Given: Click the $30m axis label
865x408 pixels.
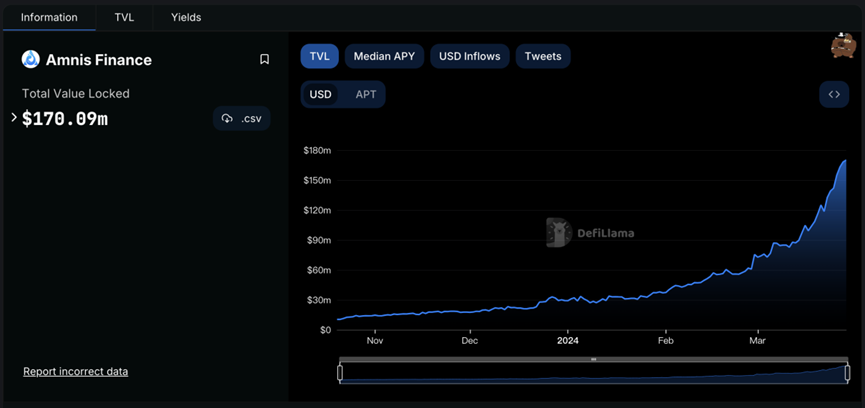Looking at the screenshot, I should (319, 300).
